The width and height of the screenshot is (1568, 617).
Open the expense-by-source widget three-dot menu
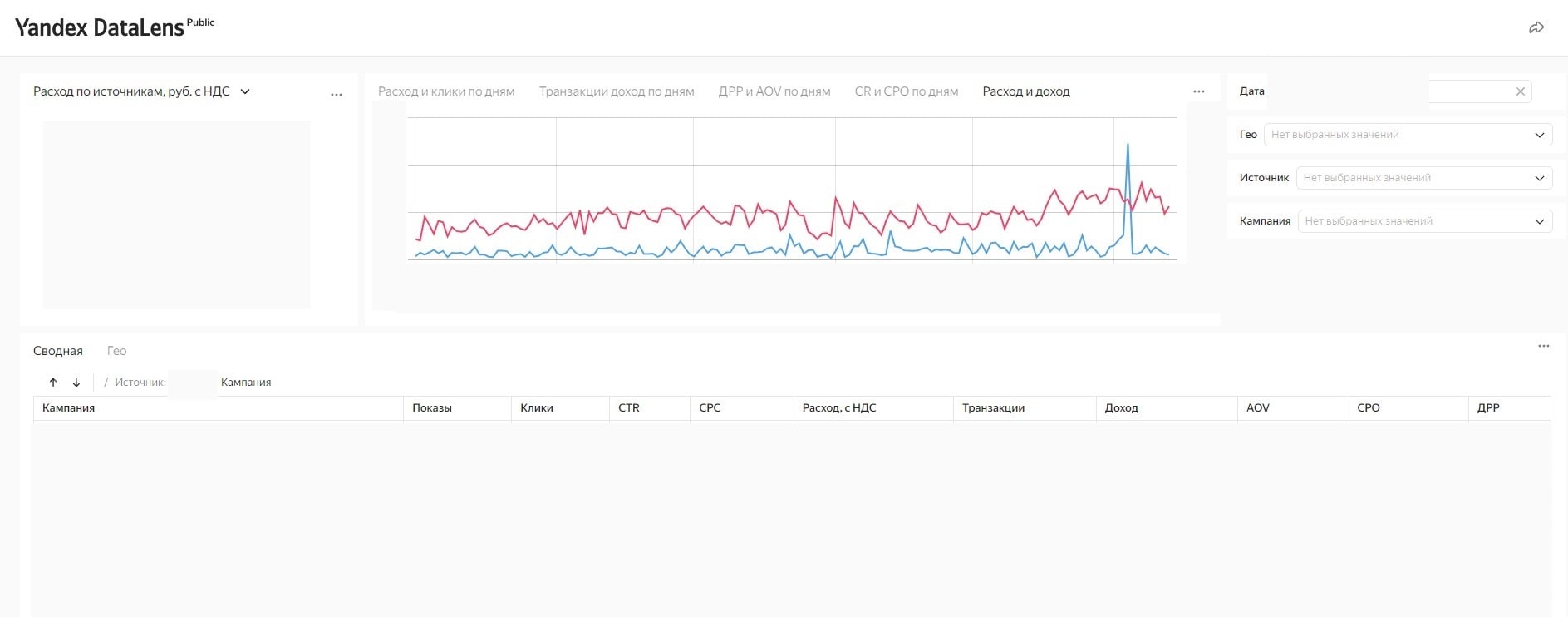[337, 95]
